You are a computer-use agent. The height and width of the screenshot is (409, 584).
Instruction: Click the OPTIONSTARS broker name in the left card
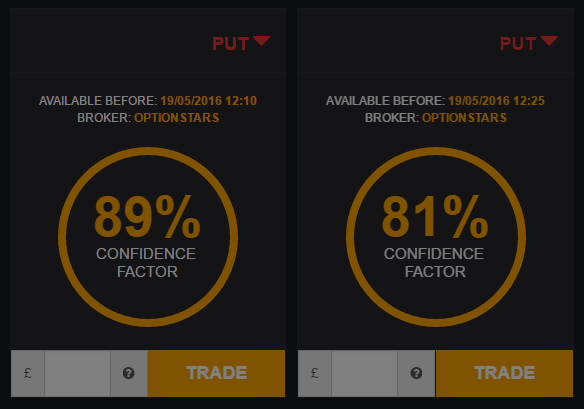pyautogui.click(x=177, y=118)
